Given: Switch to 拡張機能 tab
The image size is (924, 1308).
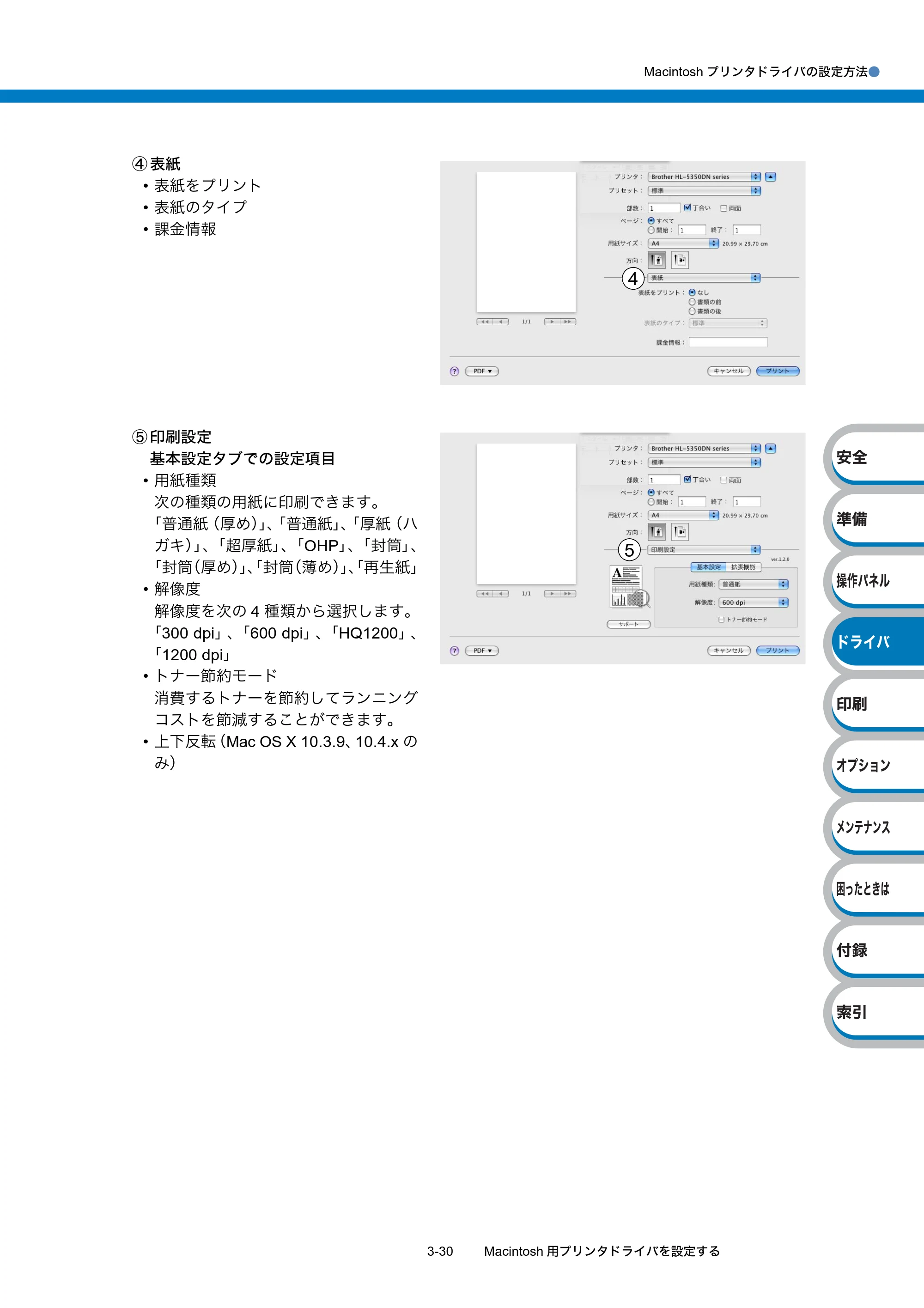Looking at the screenshot, I should pos(743,567).
